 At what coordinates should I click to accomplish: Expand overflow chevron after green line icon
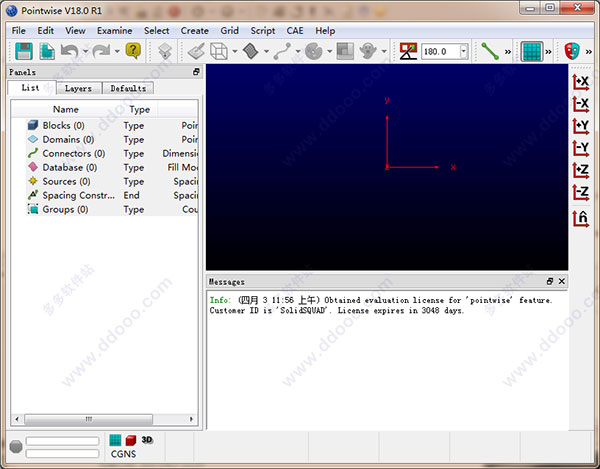point(508,52)
